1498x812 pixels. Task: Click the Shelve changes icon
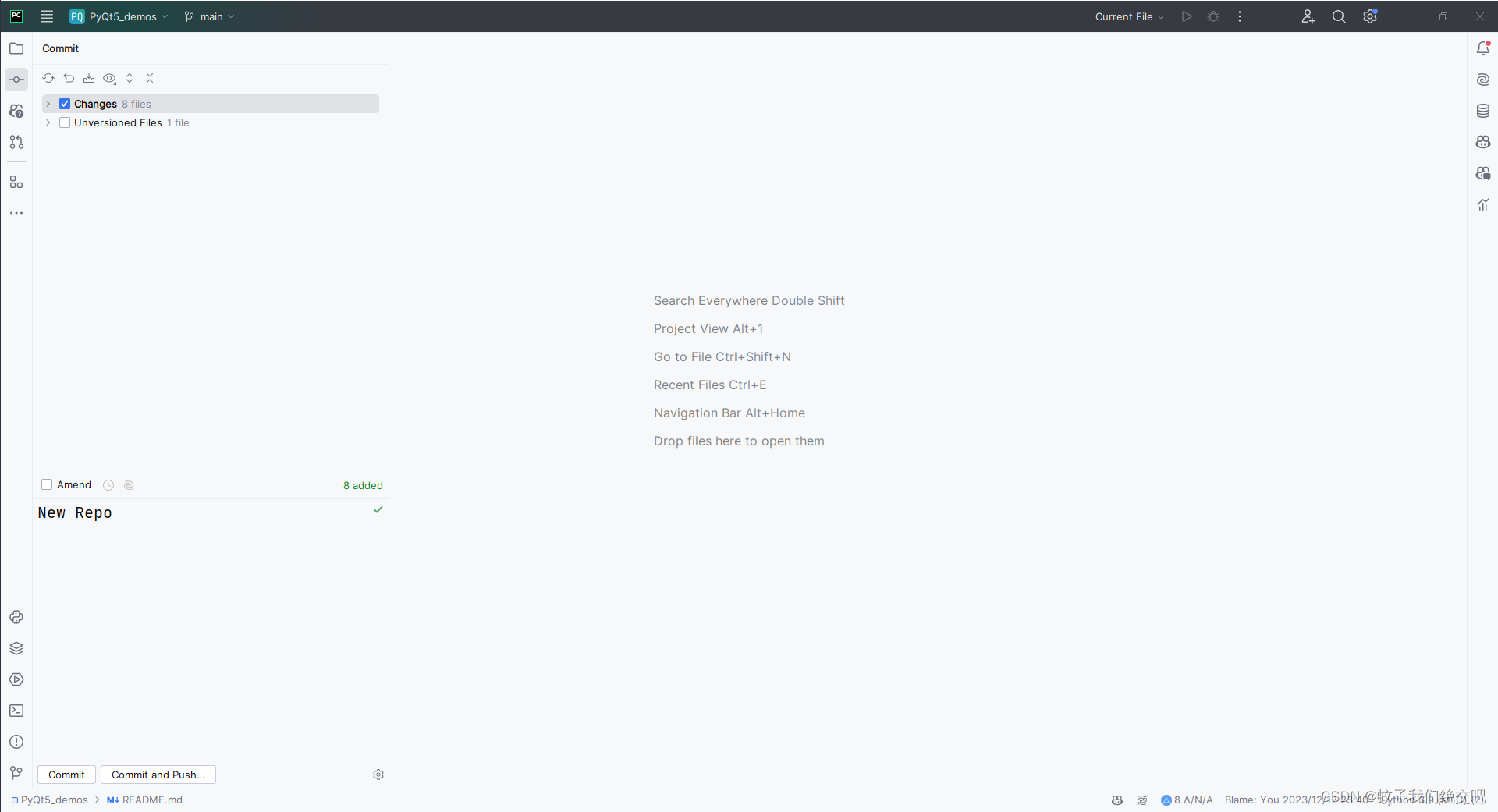point(89,78)
